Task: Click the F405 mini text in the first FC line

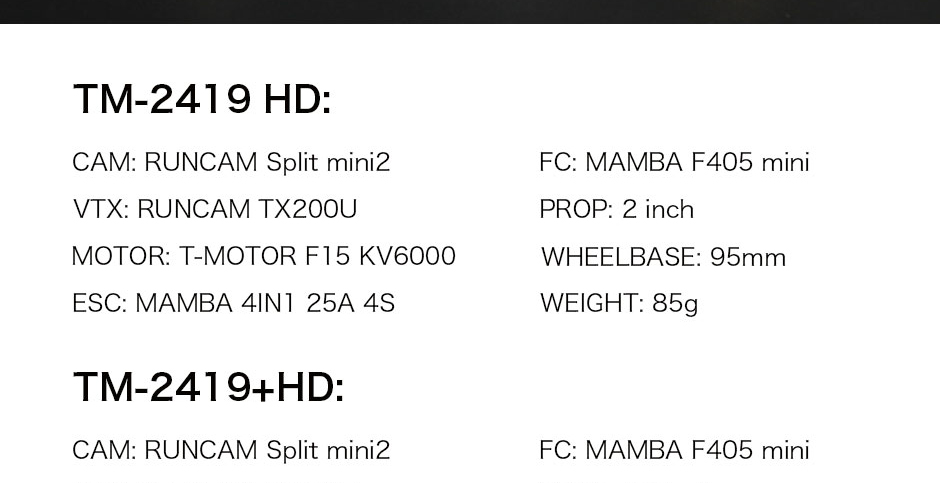Action: [750, 162]
